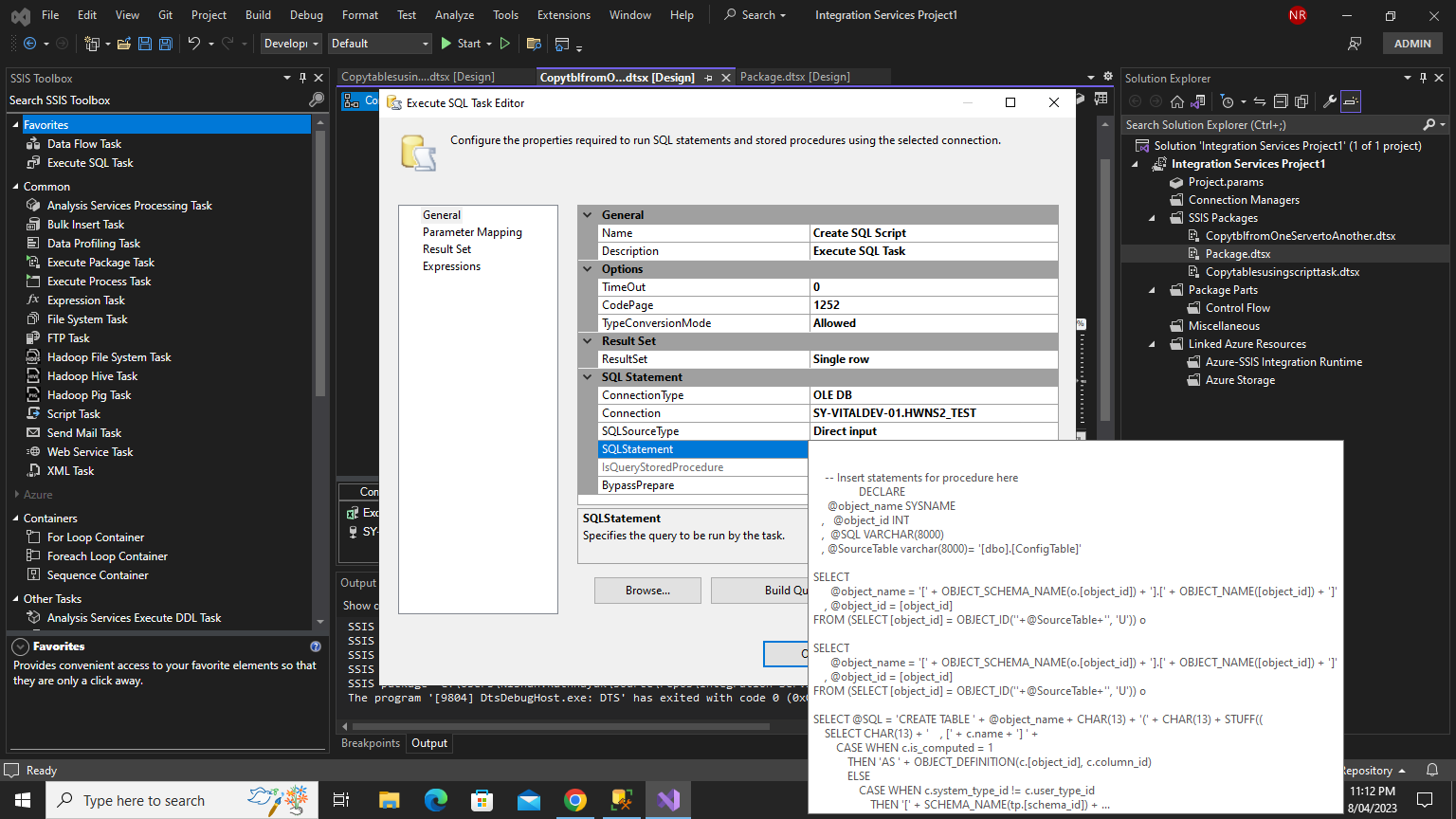Click the Start debugging button
1456x819 pixels.
tap(461, 44)
